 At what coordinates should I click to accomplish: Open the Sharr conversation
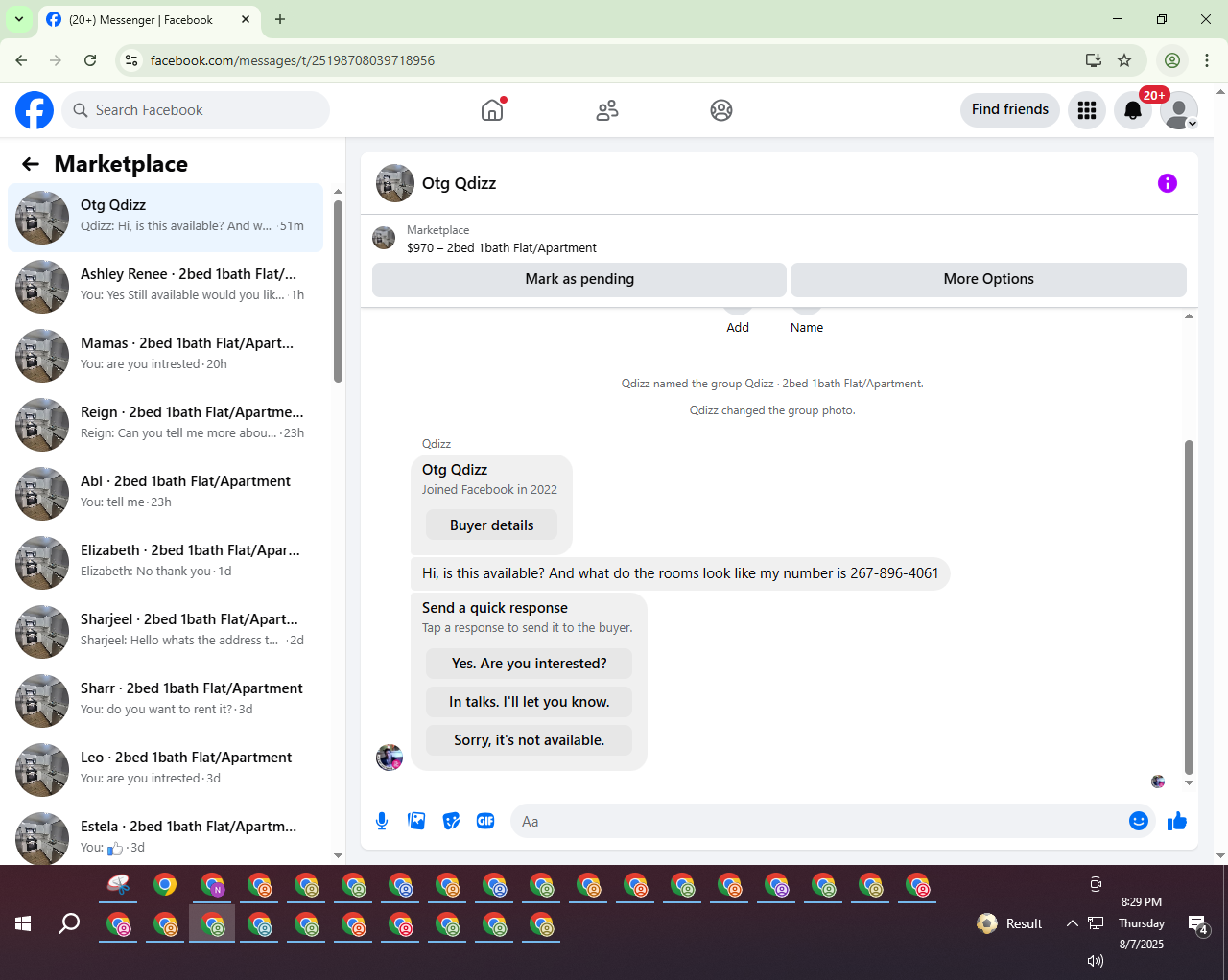(x=165, y=701)
